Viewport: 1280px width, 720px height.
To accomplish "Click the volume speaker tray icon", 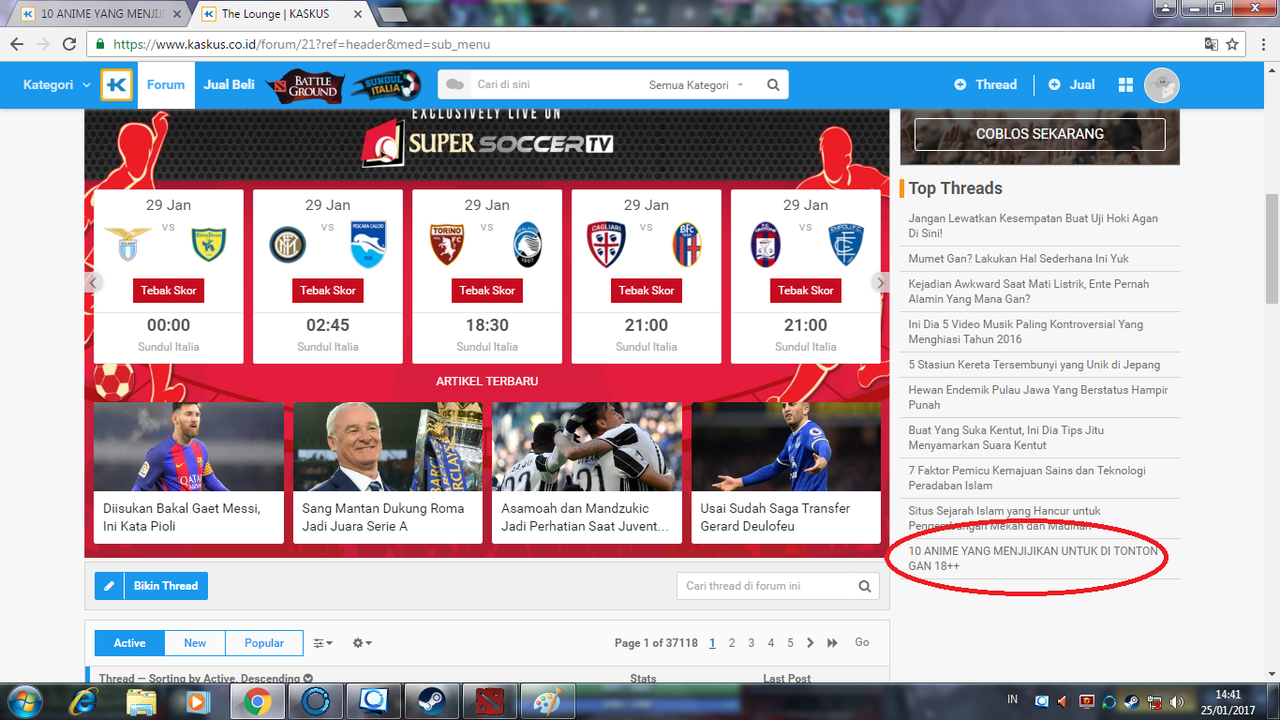I will pos(1177,702).
